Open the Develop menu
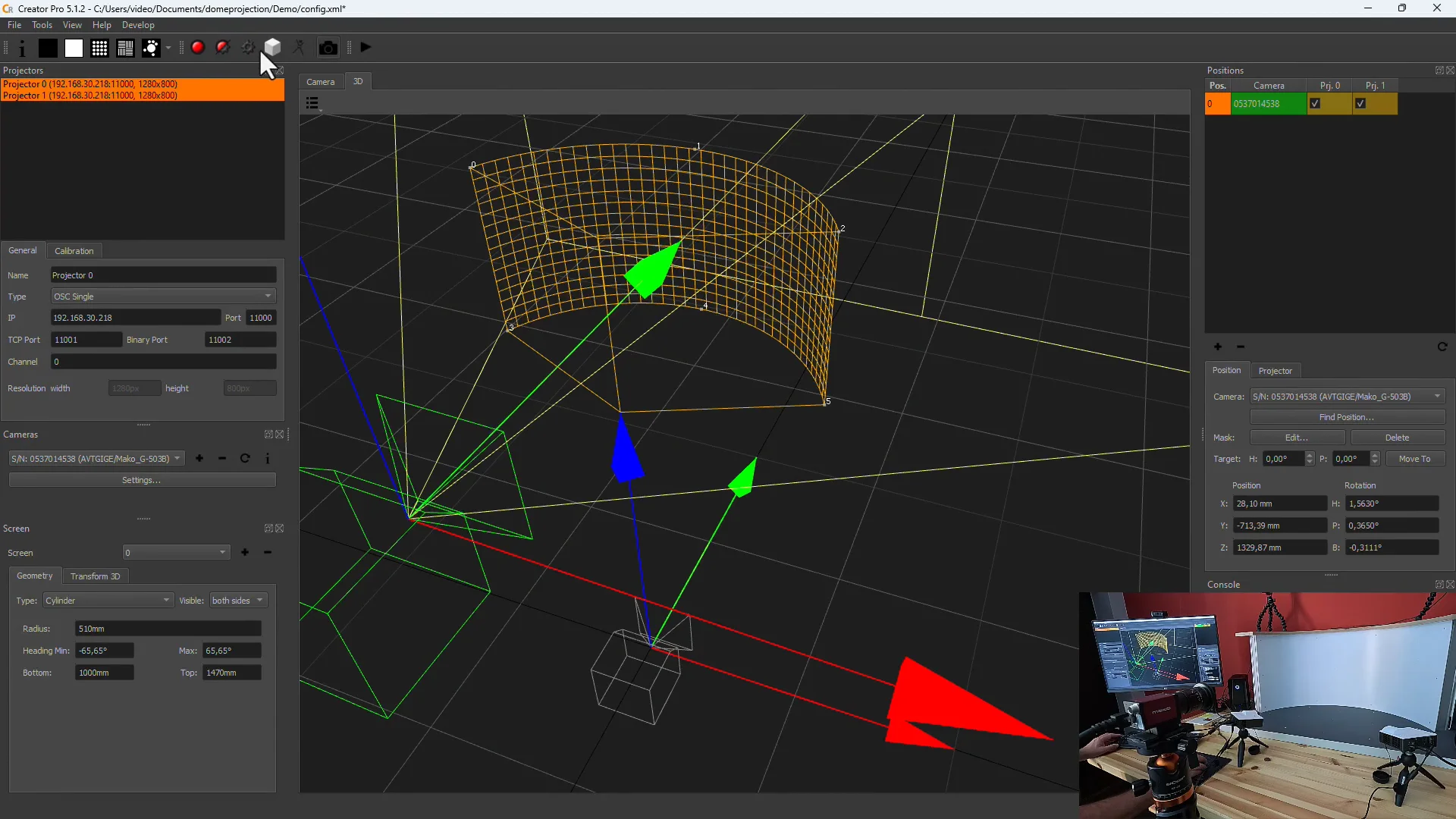The height and width of the screenshot is (819, 1456). 138,25
